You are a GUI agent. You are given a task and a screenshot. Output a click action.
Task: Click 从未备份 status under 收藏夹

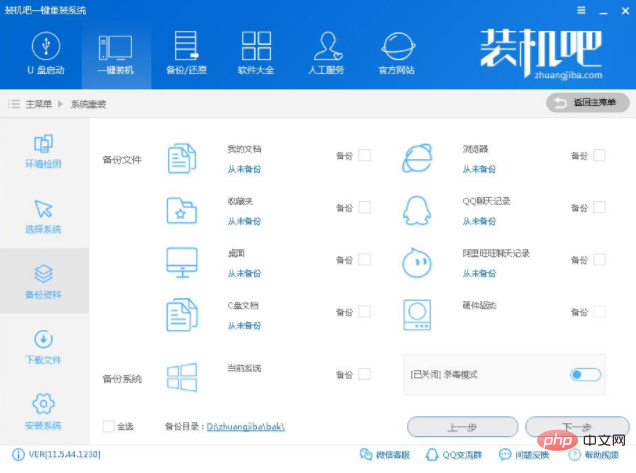point(244,221)
